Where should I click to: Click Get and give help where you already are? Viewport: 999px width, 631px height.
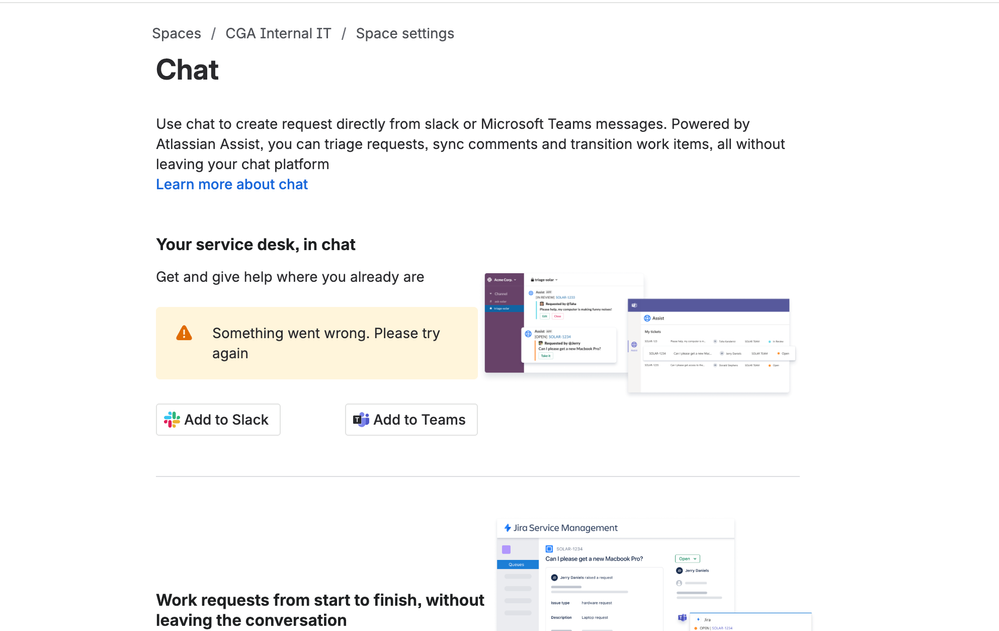[x=290, y=277]
